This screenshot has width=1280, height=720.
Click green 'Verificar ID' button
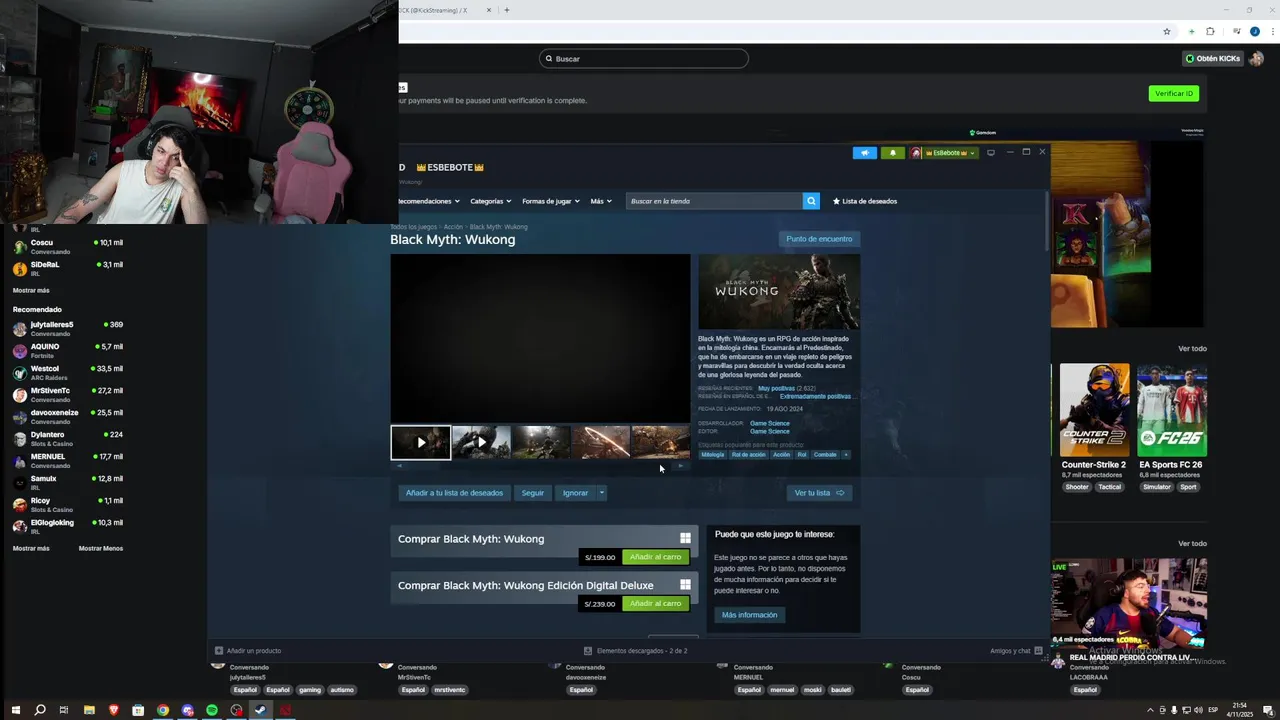1174,94
